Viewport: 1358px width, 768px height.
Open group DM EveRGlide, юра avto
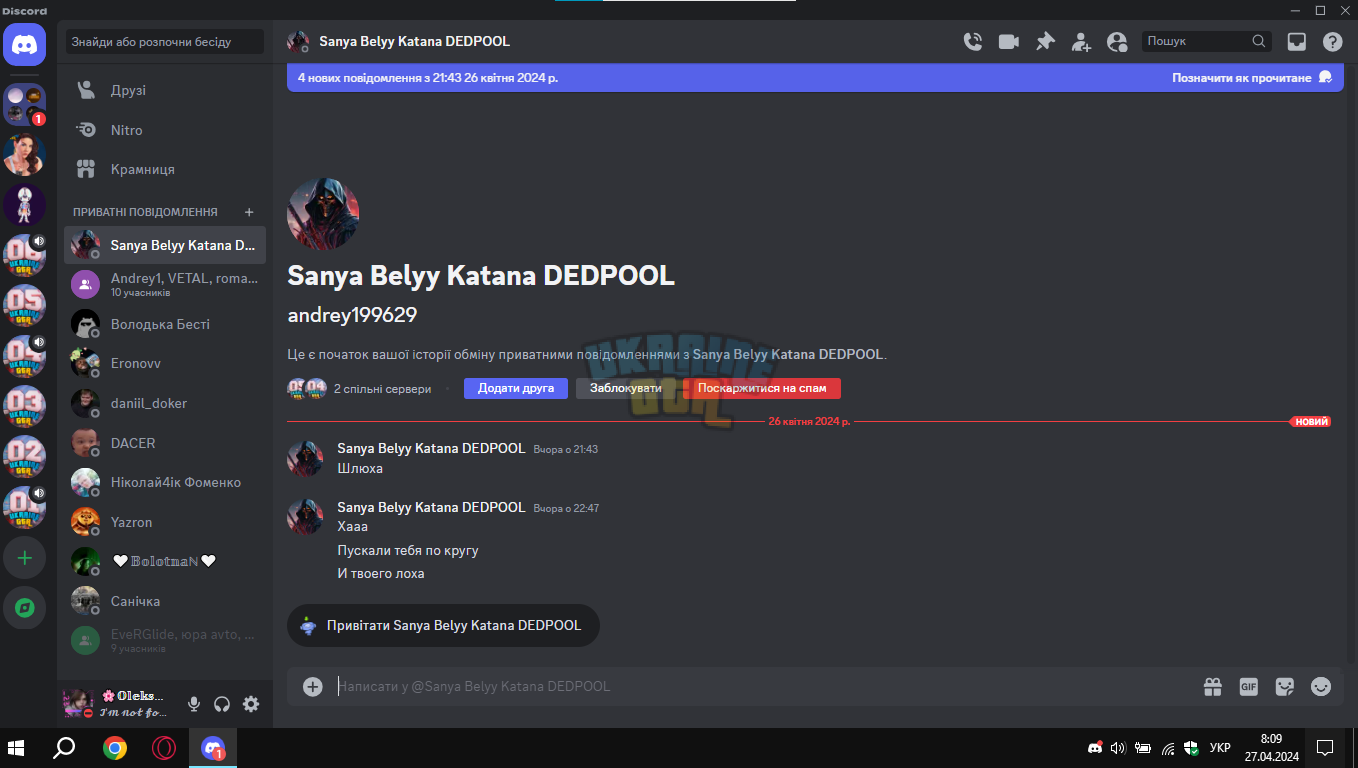tap(165, 640)
